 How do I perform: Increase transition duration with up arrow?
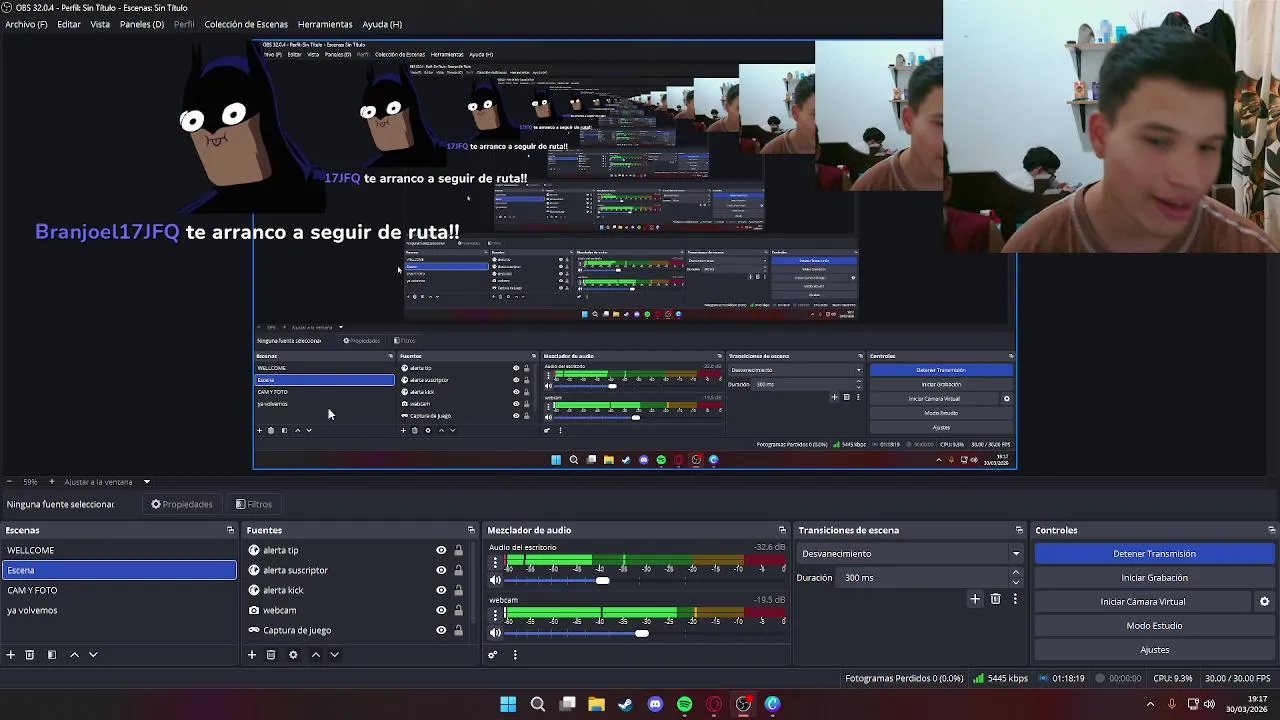(1016, 573)
